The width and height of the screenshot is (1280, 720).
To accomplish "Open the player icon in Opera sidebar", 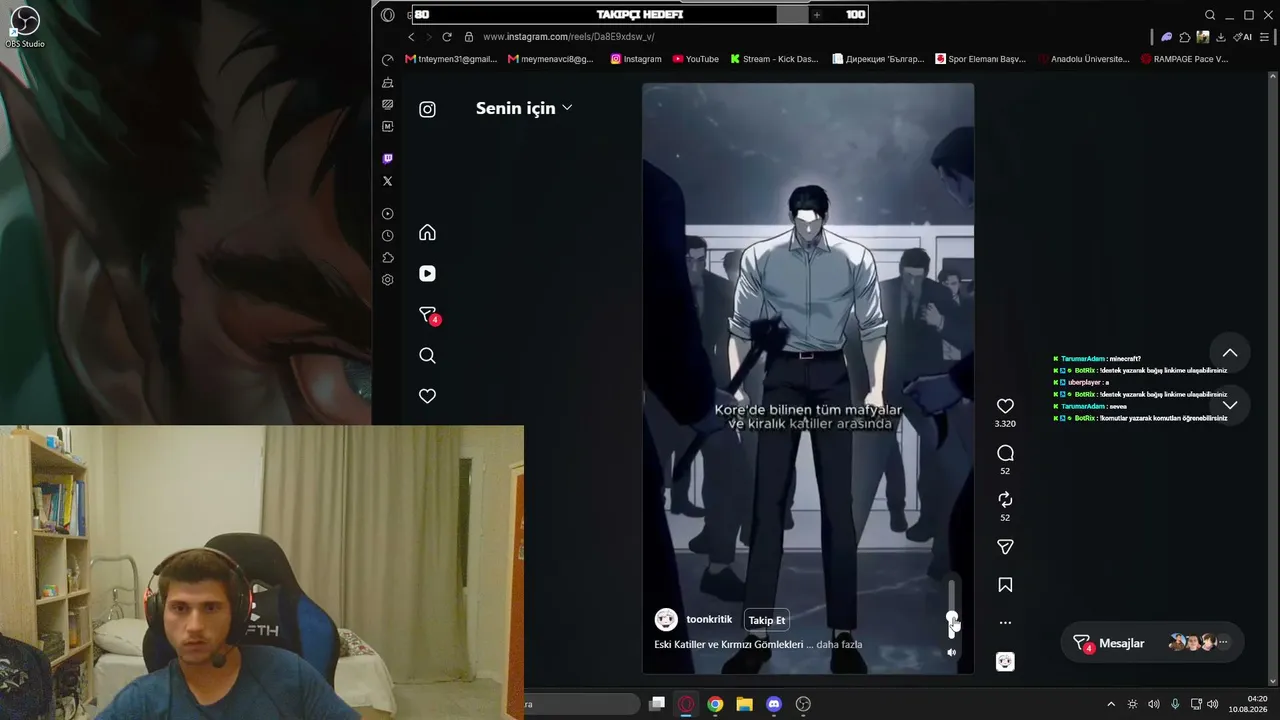I will pyautogui.click(x=388, y=214).
